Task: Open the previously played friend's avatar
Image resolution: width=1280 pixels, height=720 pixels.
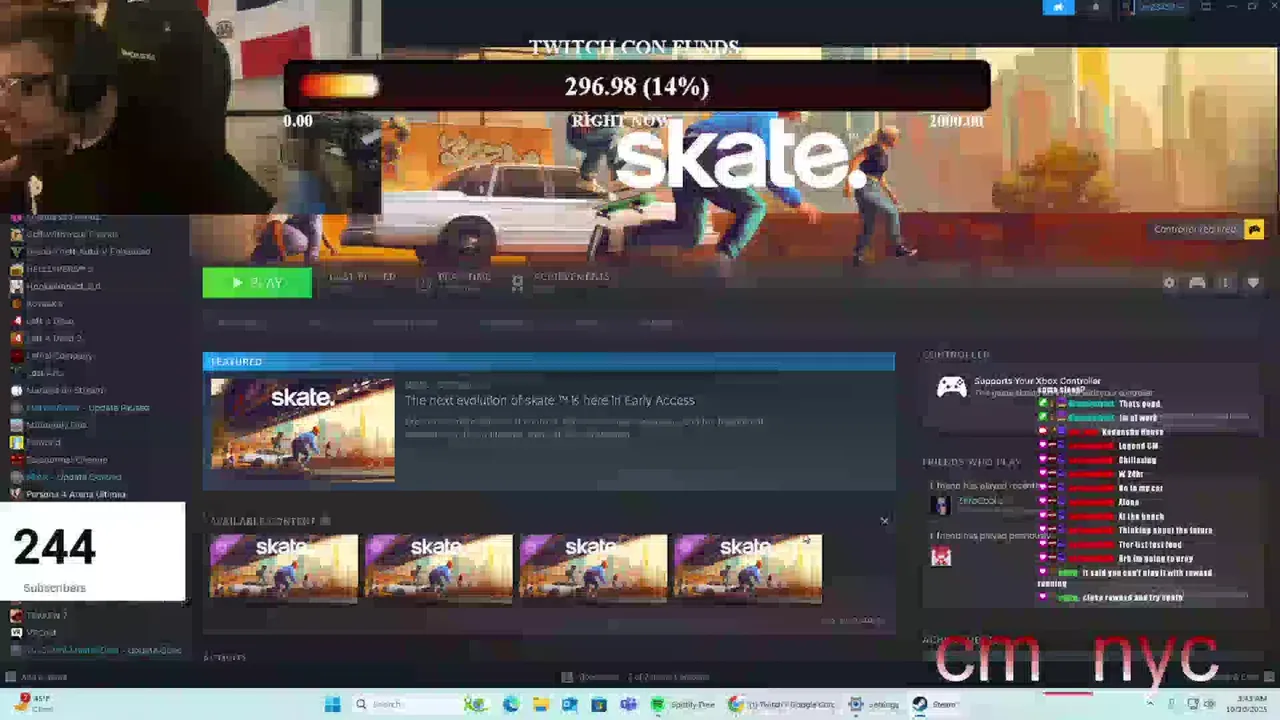Action: pyautogui.click(x=941, y=556)
